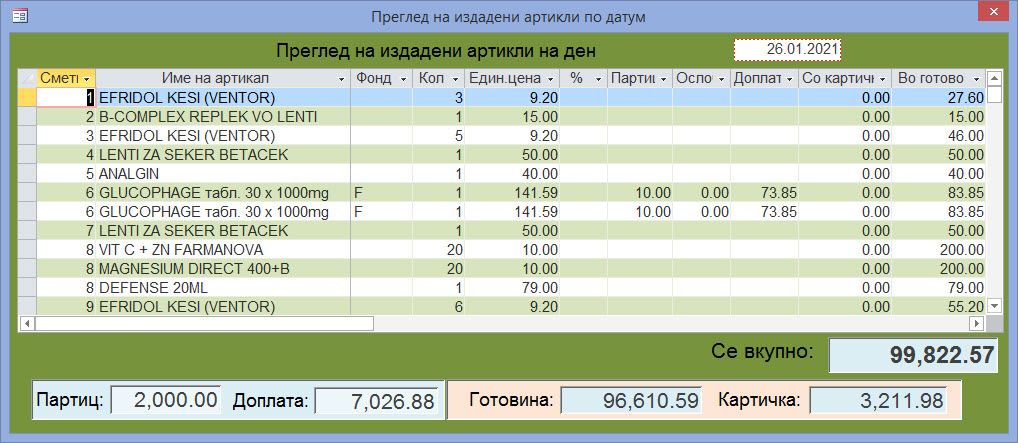Open the Кол column filter dropdown
The image size is (1018, 443).
click(x=455, y=79)
